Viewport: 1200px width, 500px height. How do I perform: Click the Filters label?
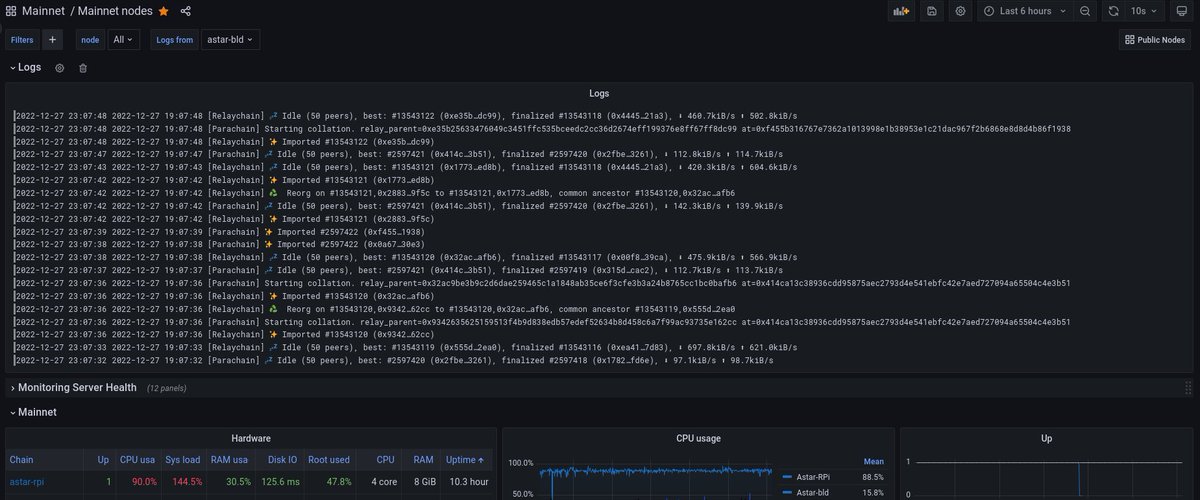coord(22,40)
